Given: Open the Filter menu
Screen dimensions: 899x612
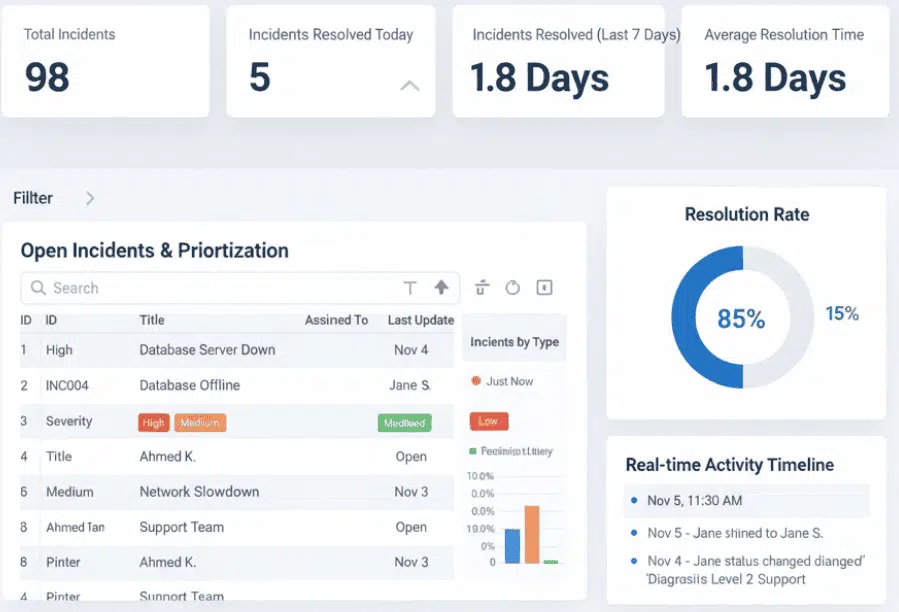Looking at the screenshot, I should coord(30,197).
